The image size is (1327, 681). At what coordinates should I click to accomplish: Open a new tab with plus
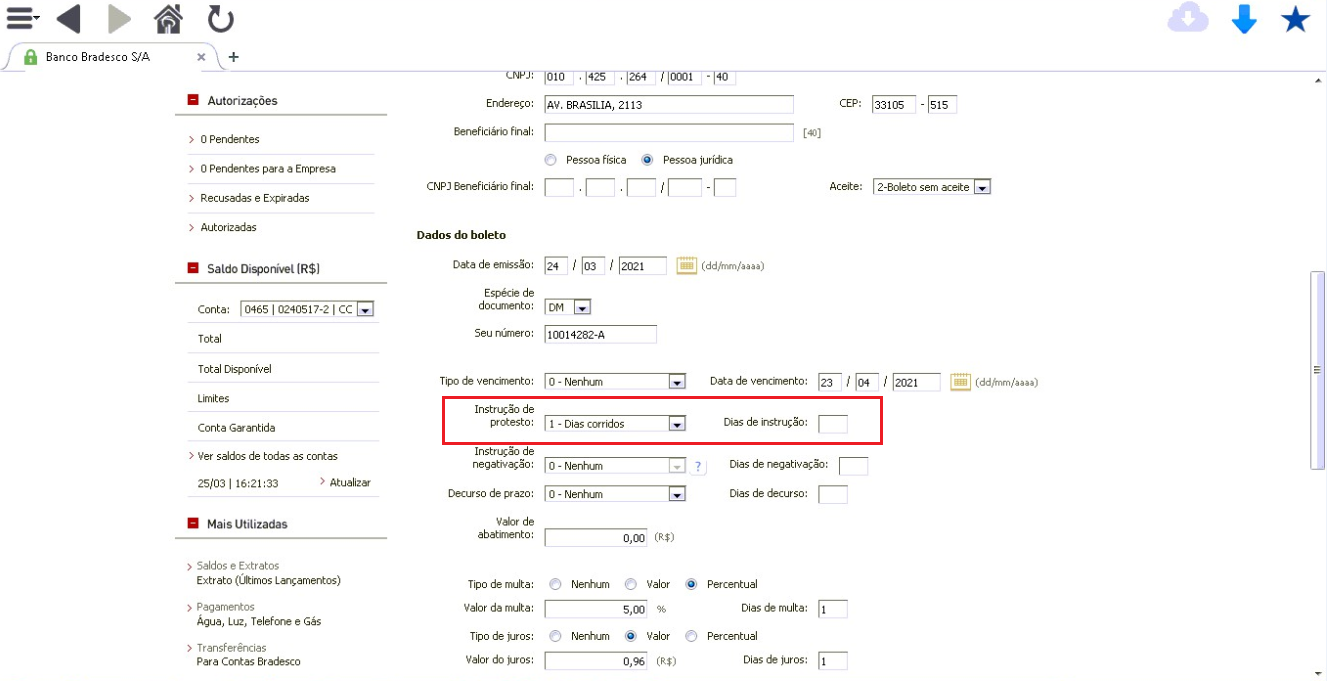(234, 57)
